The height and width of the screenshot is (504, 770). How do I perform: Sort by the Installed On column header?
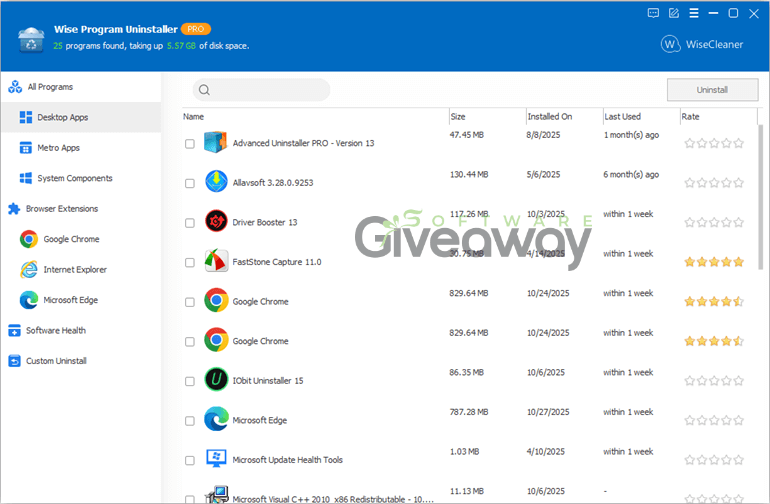564,116
